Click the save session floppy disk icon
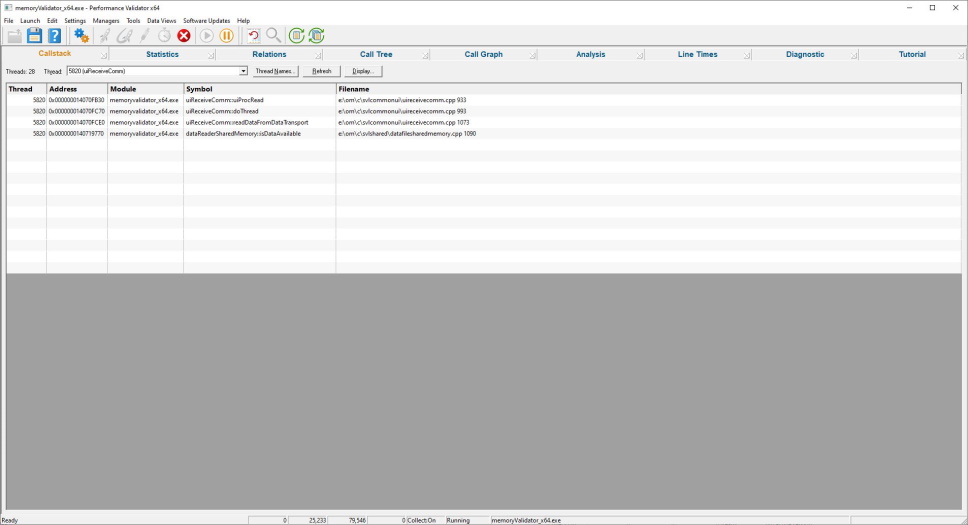The width and height of the screenshot is (968, 525). [x=35, y=36]
